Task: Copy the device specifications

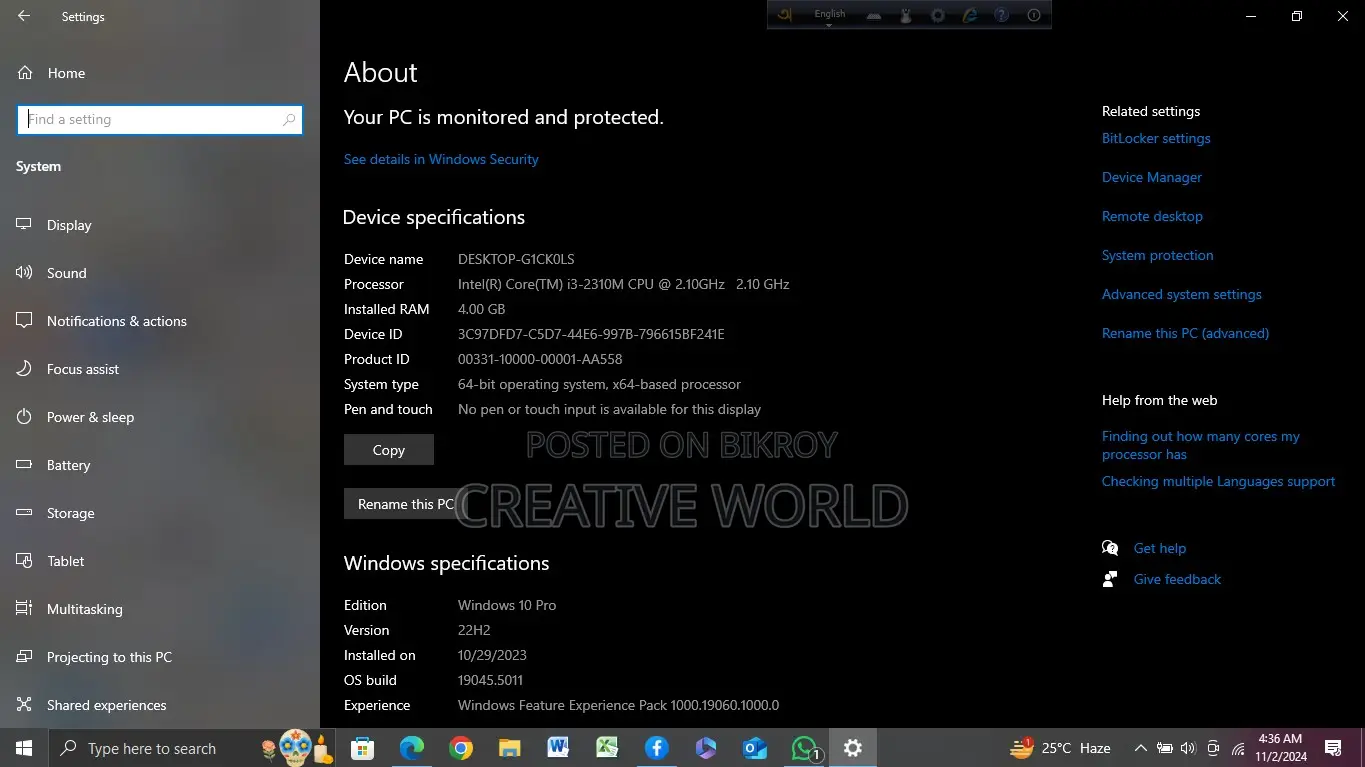Action: (x=389, y=450)
